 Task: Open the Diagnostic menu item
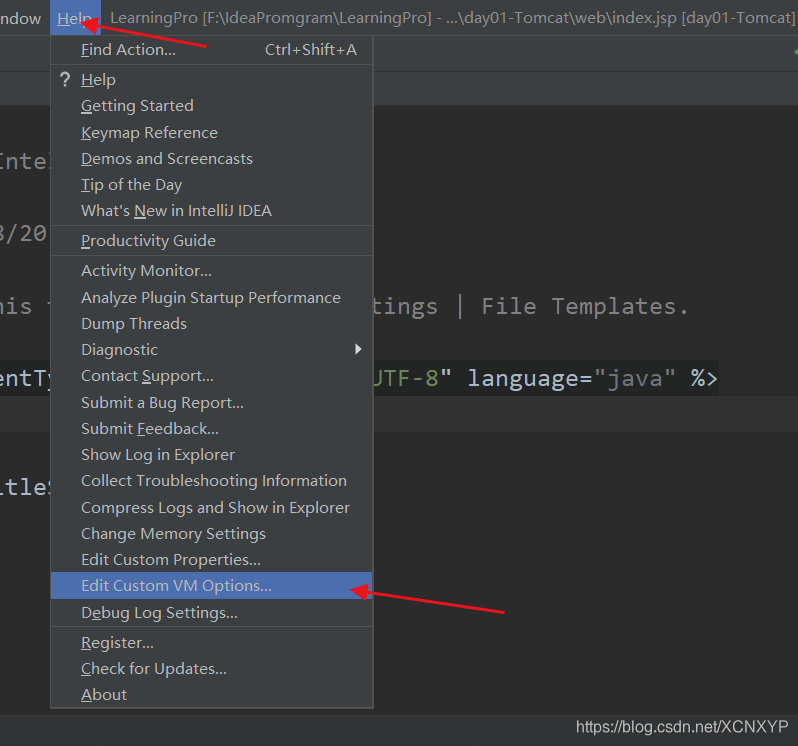(211, 350)
